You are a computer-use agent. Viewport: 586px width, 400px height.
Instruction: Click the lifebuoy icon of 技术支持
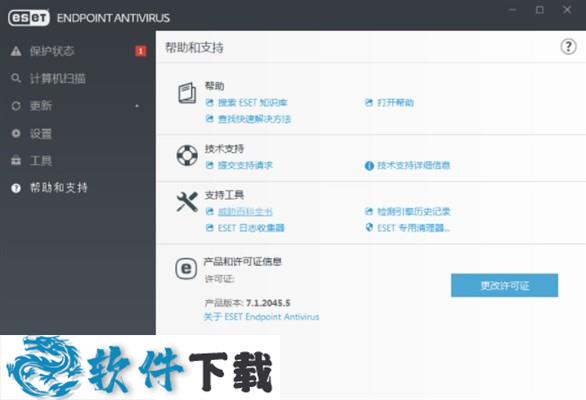coord(187,155)
